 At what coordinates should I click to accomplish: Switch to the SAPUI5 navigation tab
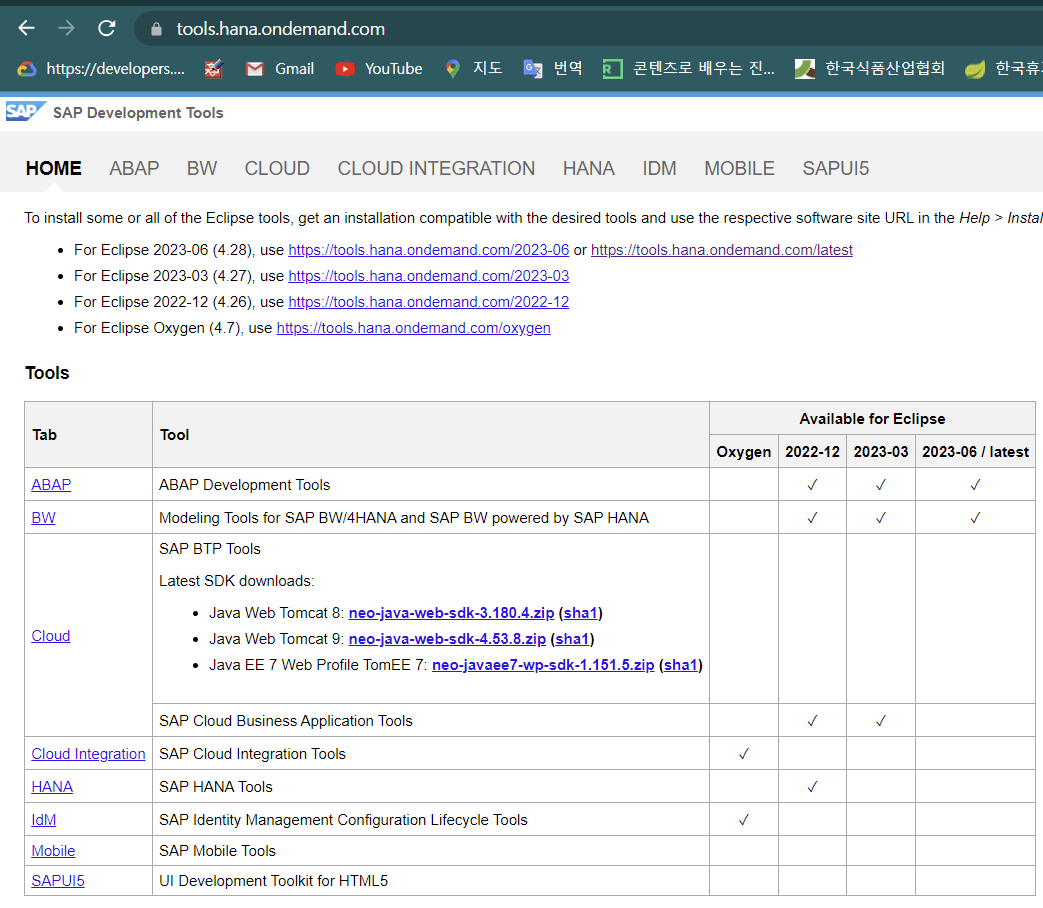click(x=835, y=168)
